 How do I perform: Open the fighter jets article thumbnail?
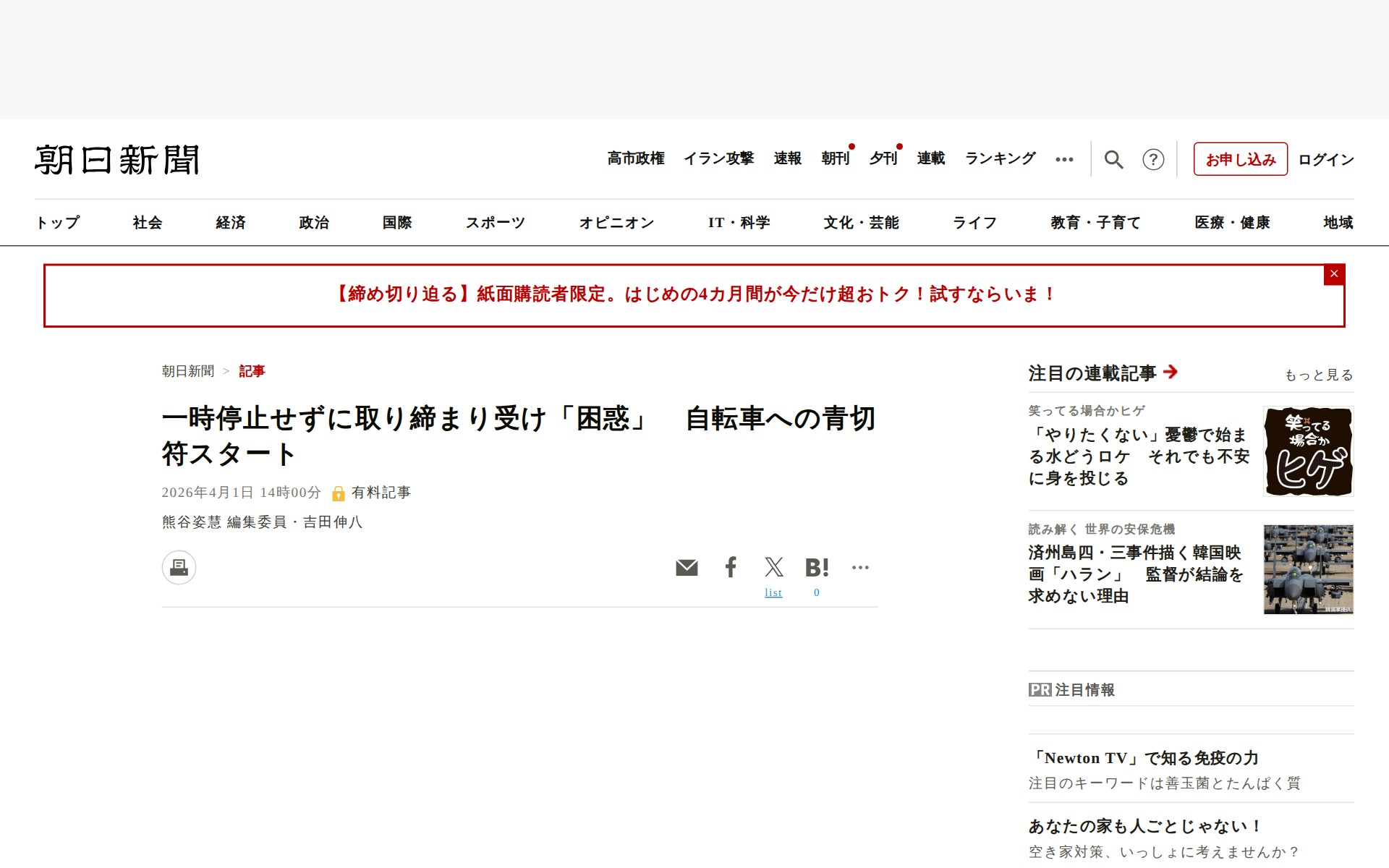1308,569
